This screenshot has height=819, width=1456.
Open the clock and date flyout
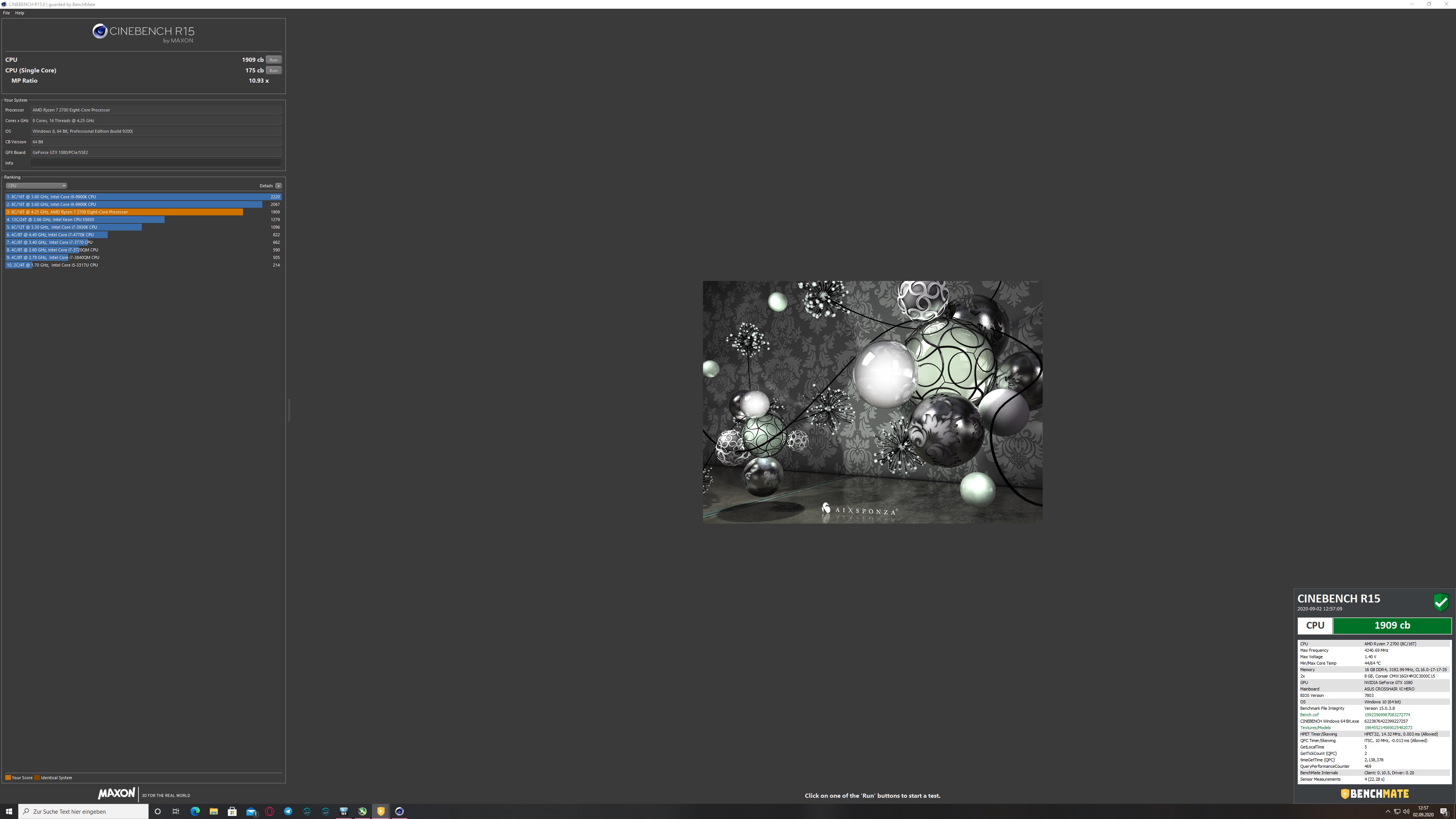pyautogui.click(x=1423, y=812)
